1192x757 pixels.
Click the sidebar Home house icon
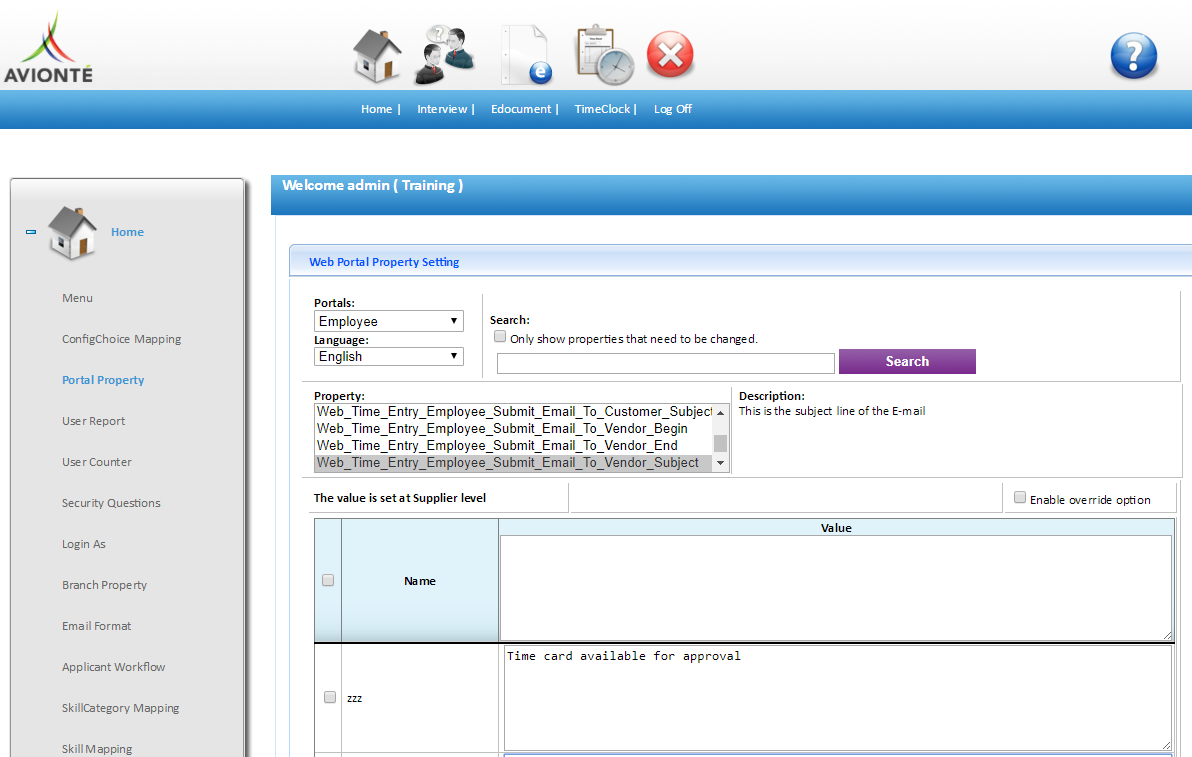(x=72, y=233)
